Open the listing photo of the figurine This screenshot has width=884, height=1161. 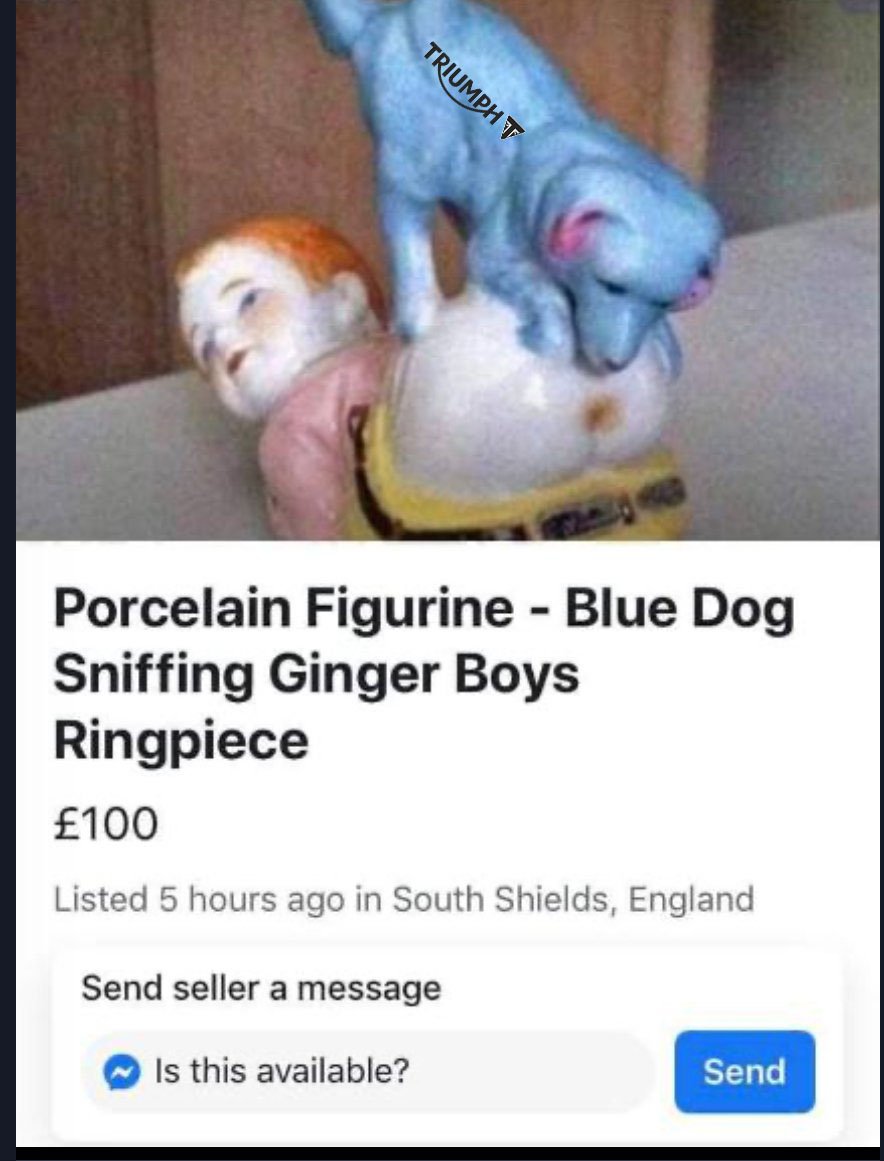[x=448, y=270]
